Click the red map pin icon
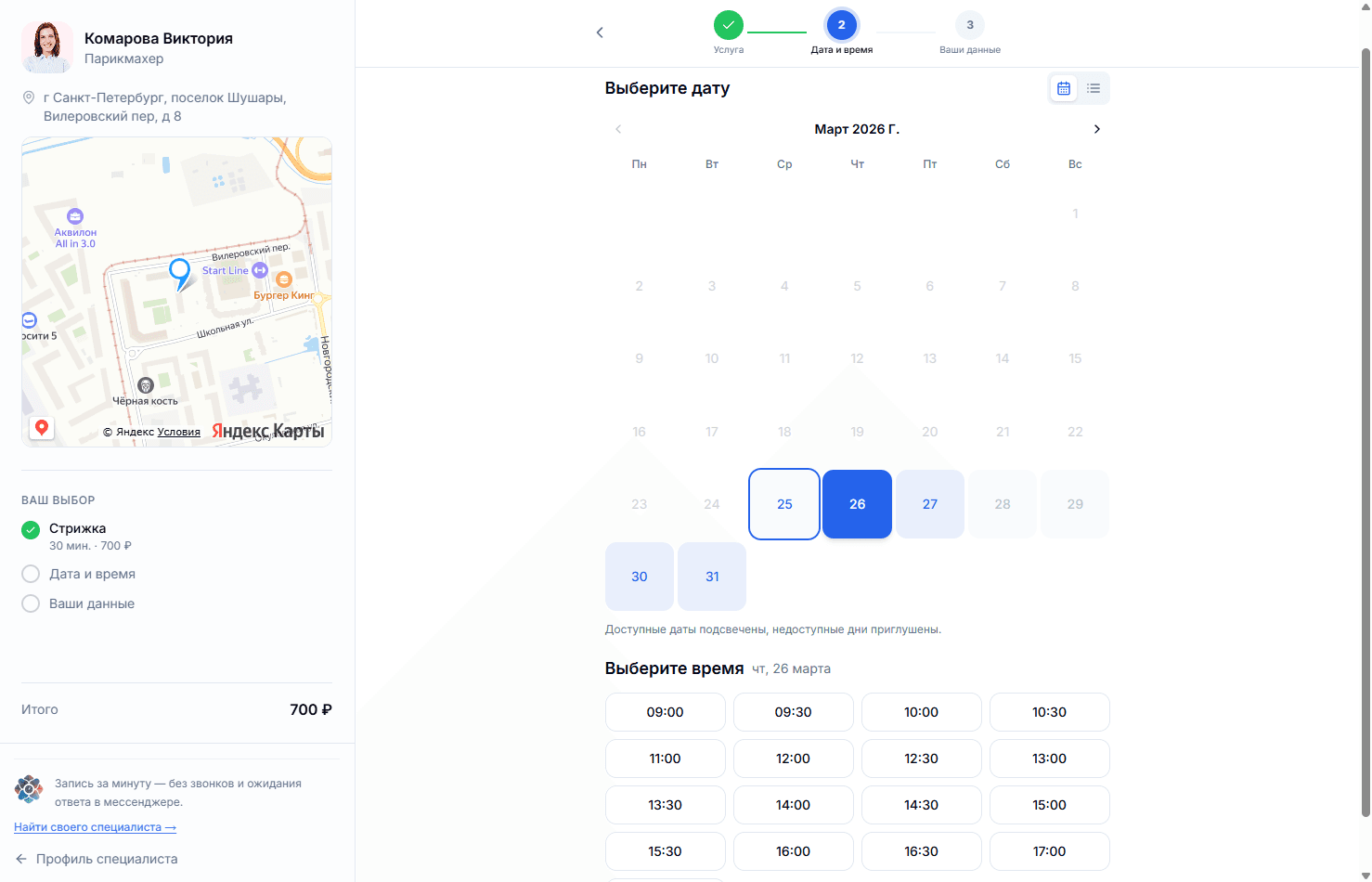This screenshot has height=882, width=1372. [42, 427]
